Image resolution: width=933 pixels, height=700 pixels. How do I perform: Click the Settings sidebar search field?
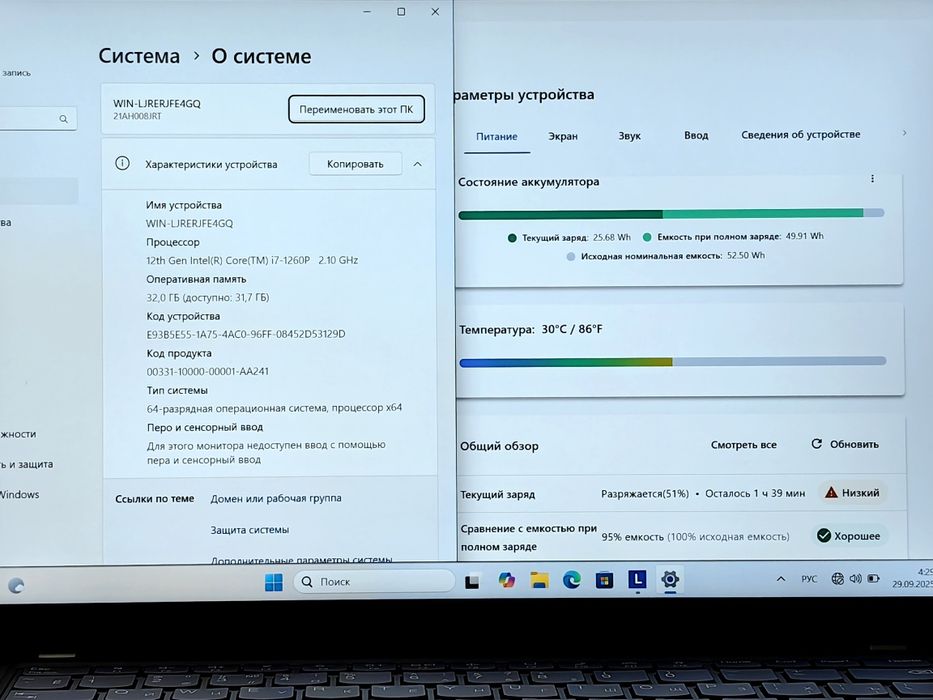36,119
